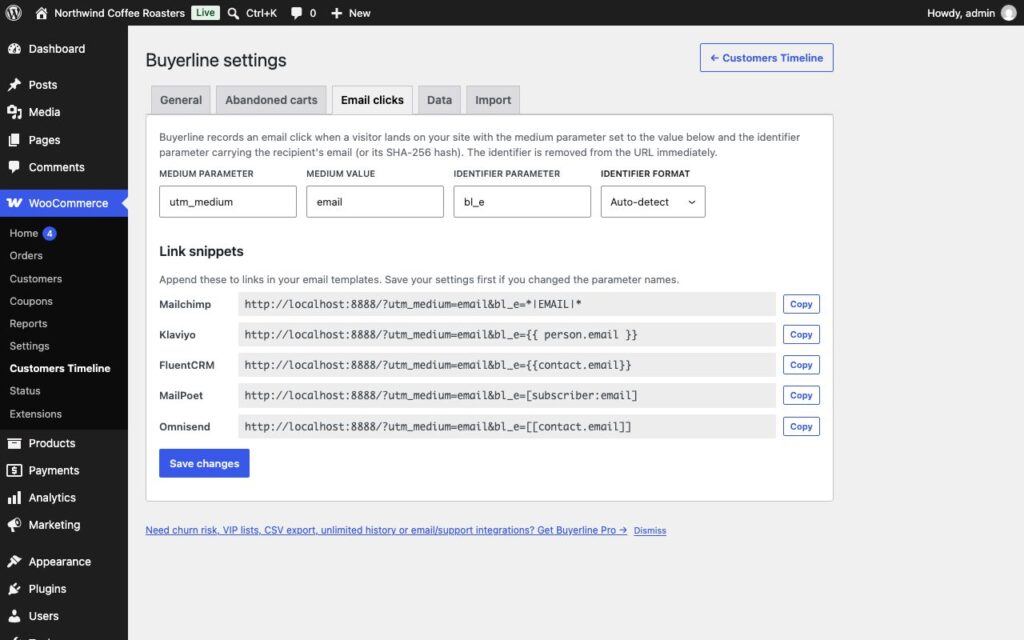Open Customers Timeline in WooCommerce submenu
1024x640 pixels.
click(x=60, y=368)
